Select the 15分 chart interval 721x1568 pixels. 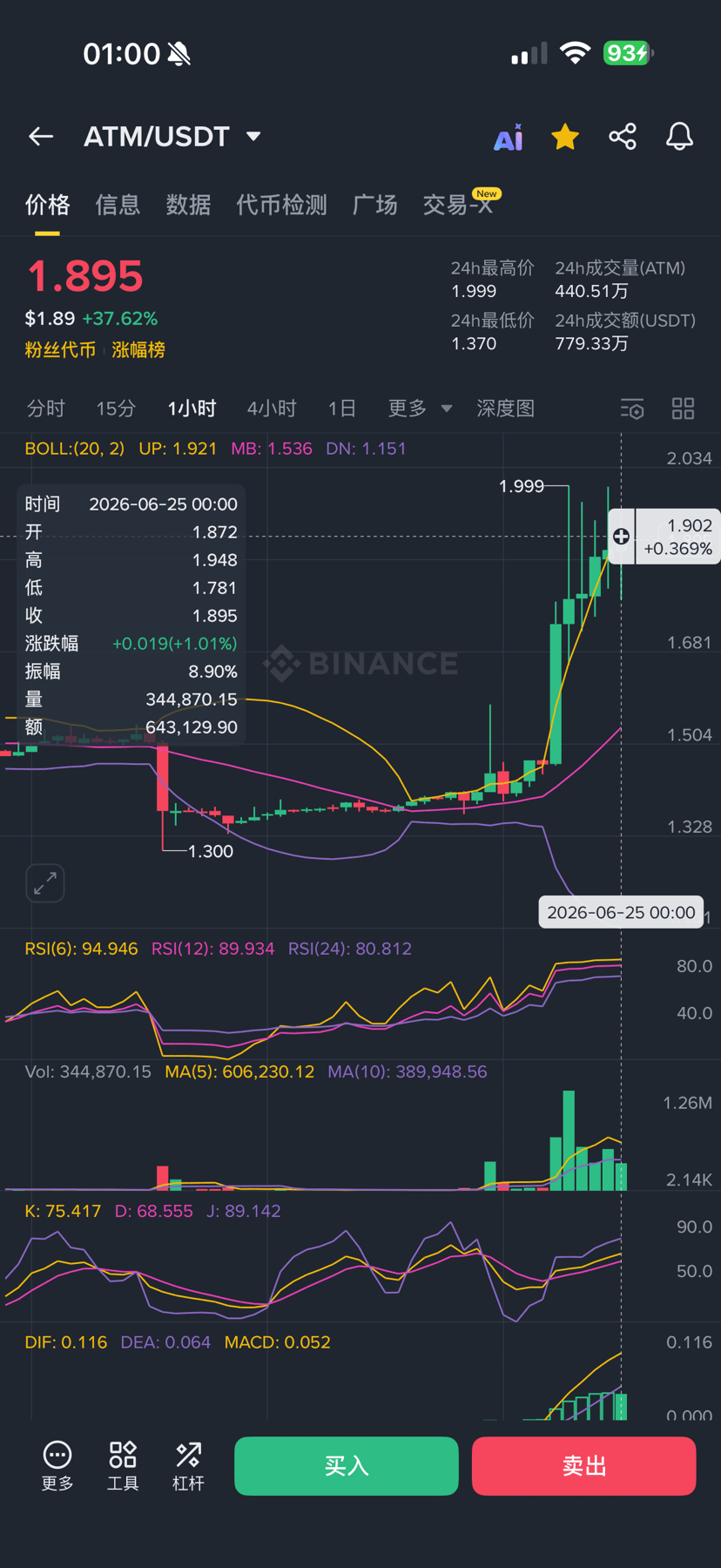click(116, 409)
